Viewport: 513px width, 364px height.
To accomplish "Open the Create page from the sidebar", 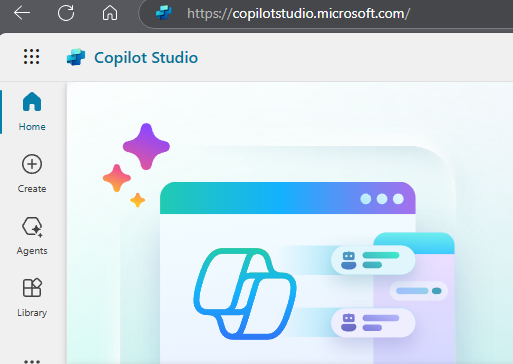I will coord(32,174).
